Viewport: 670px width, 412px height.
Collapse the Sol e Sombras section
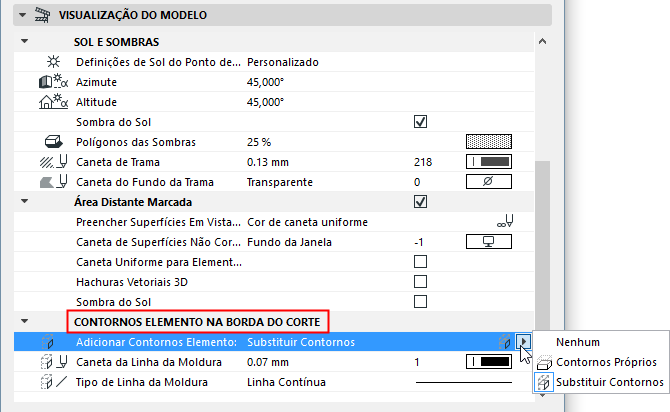[x=26, y=42]
